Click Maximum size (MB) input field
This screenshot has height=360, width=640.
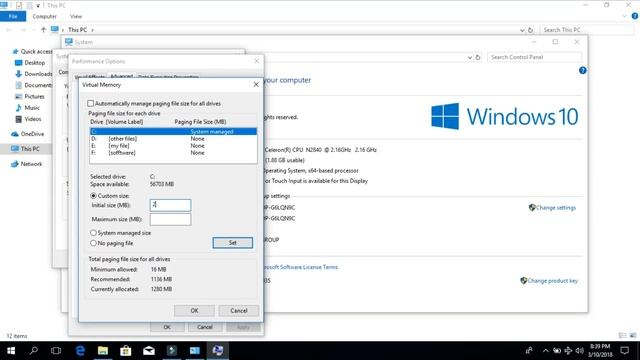coord(170,219)
